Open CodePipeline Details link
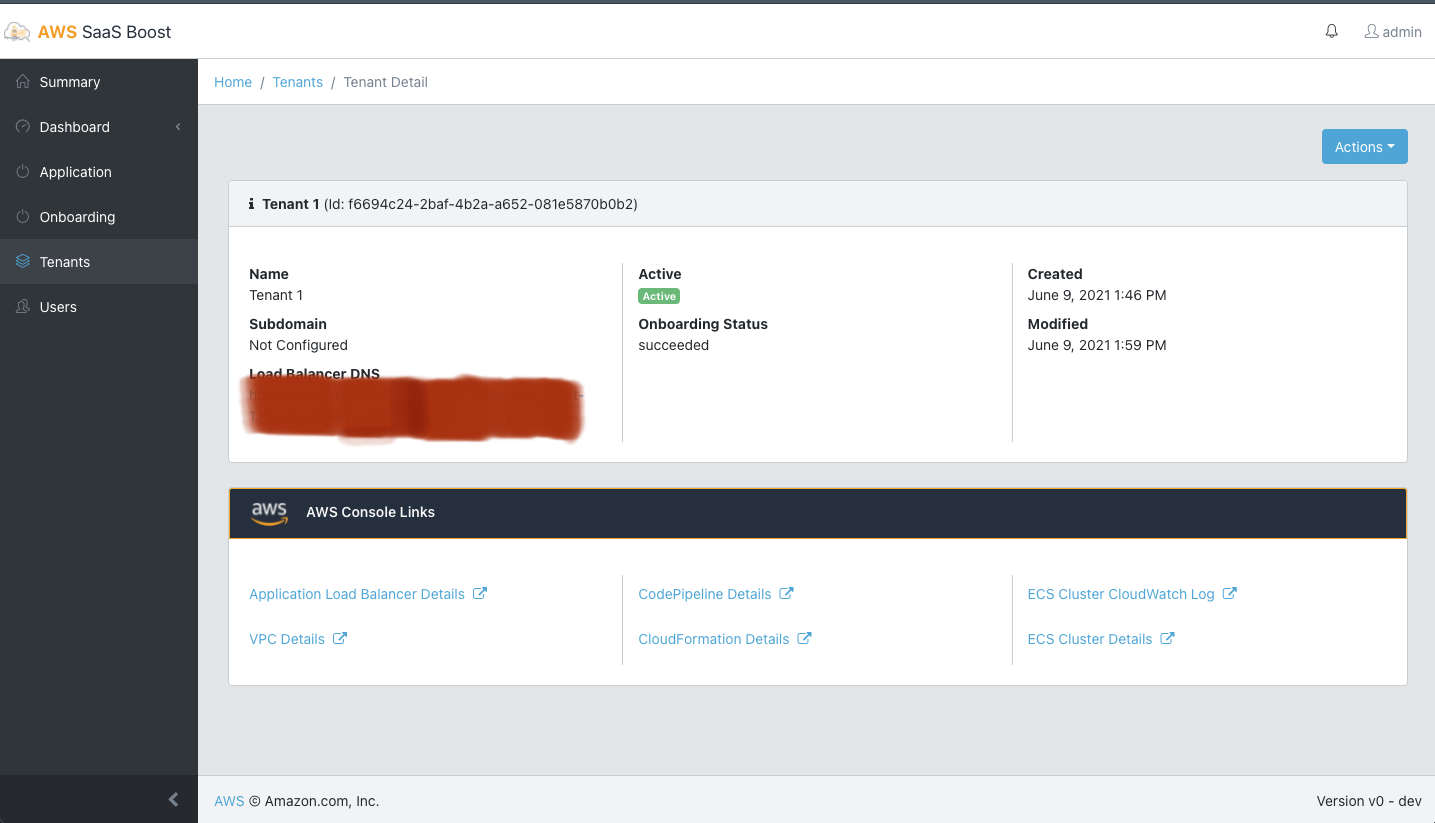This screenshot has height=823, width=1435. coord(705,594)
